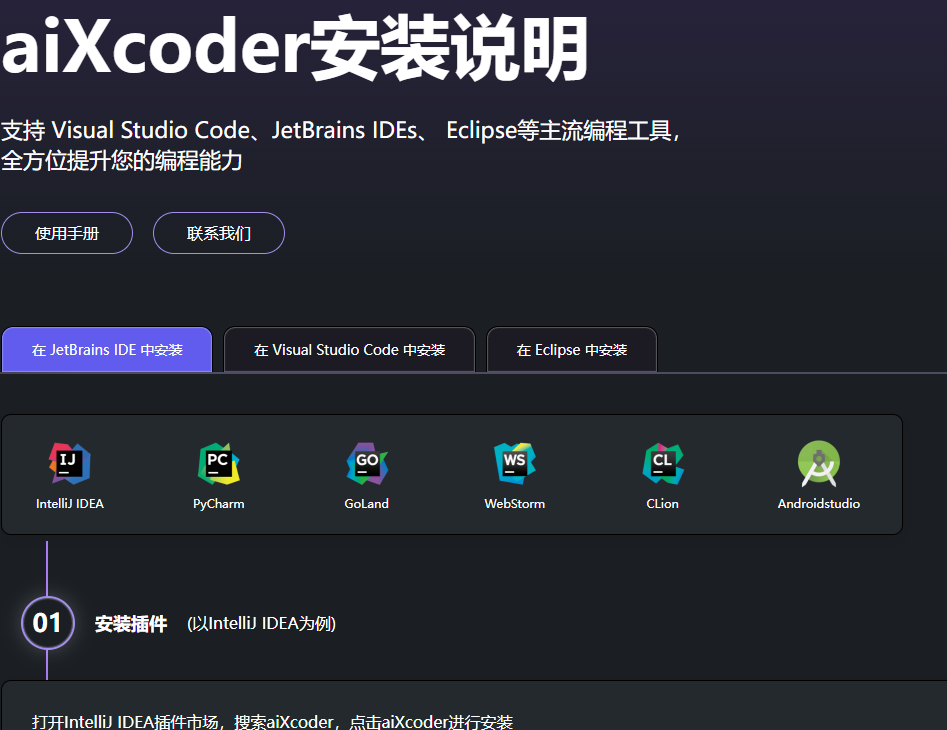Click the aiXcoder安装说明 page title
Screen dimensions: 947x730
(x=295, y=48)
